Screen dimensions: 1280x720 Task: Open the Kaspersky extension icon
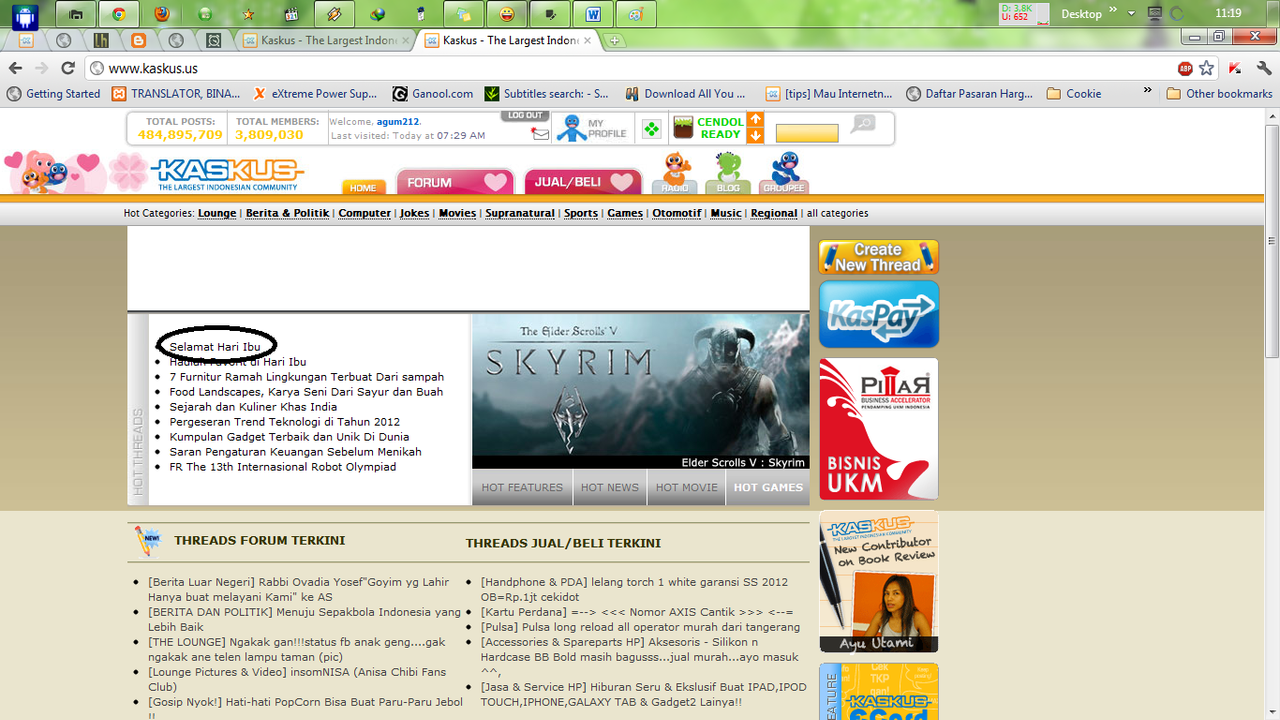[1236, 68]
